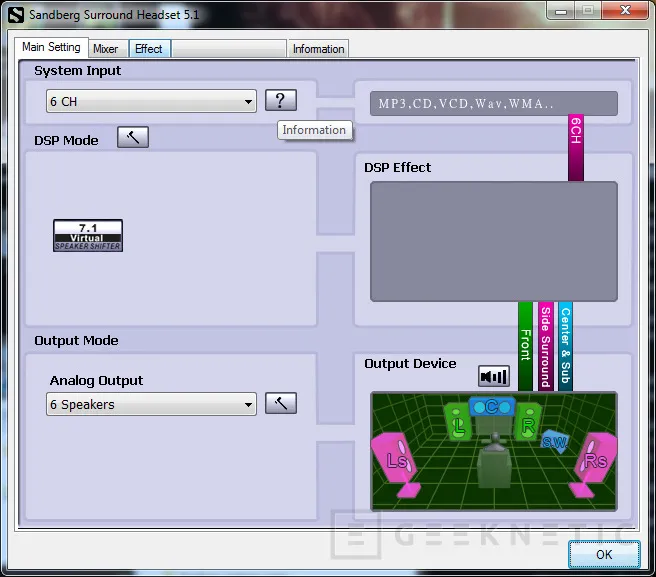Click the question mark information button
This screenshot has width=656, height=577.
click(x=281, y=100)
